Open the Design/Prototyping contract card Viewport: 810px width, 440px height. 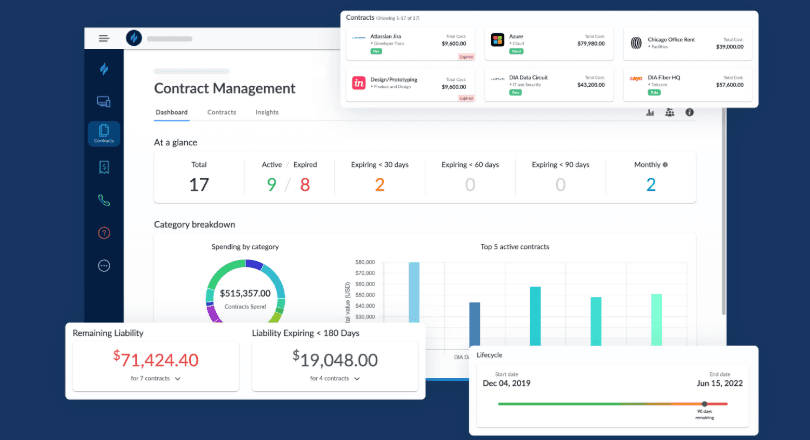point(411,85)
